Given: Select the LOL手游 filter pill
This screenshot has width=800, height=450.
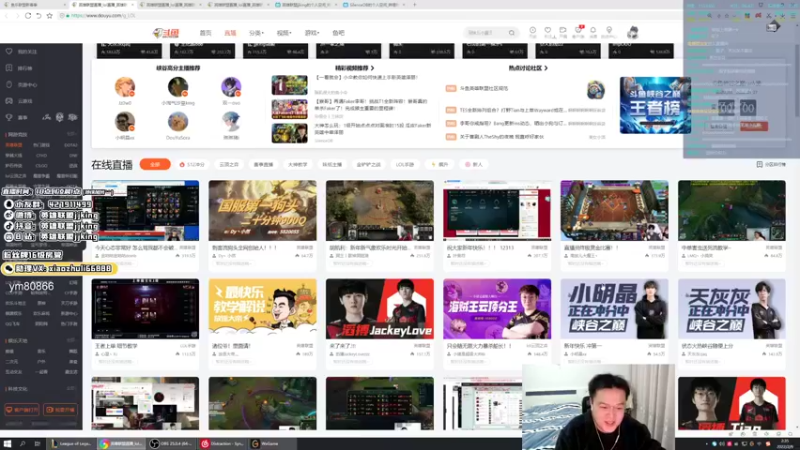Looking at the screenshot, I should coord(405,164).
